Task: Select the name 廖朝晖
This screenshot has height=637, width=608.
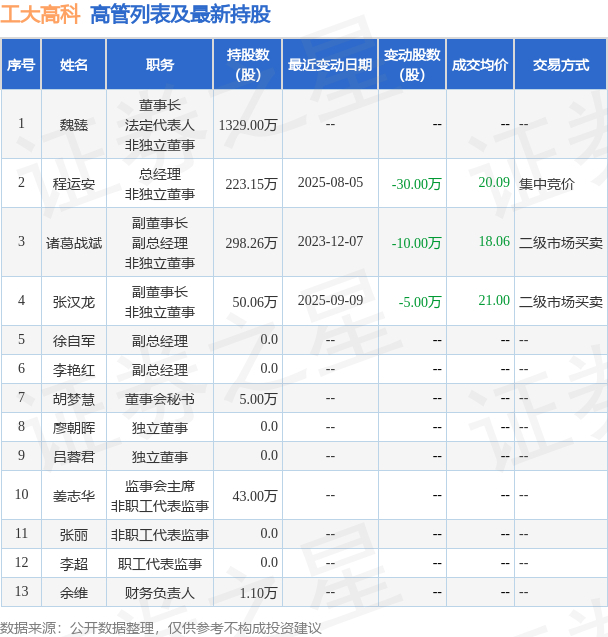Action: pyautogui.click(x=74, y=427)
